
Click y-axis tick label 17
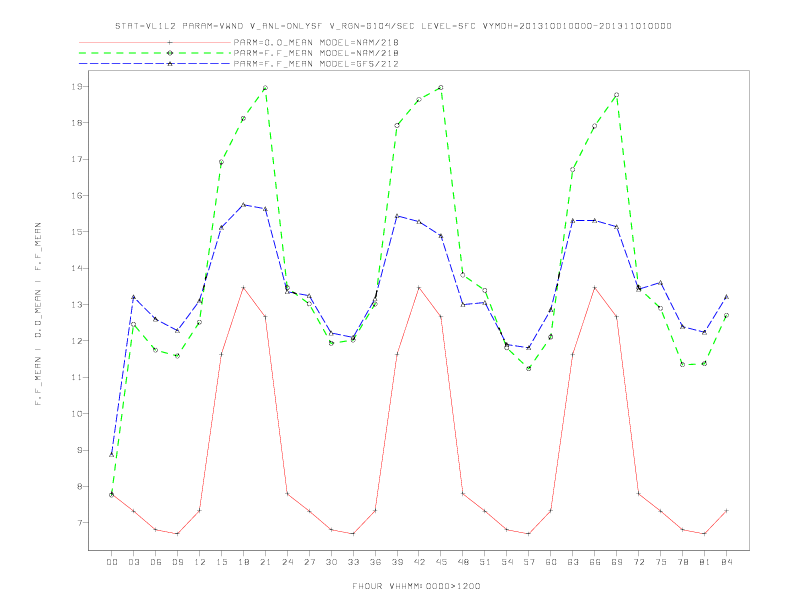[x=77, y=159]
